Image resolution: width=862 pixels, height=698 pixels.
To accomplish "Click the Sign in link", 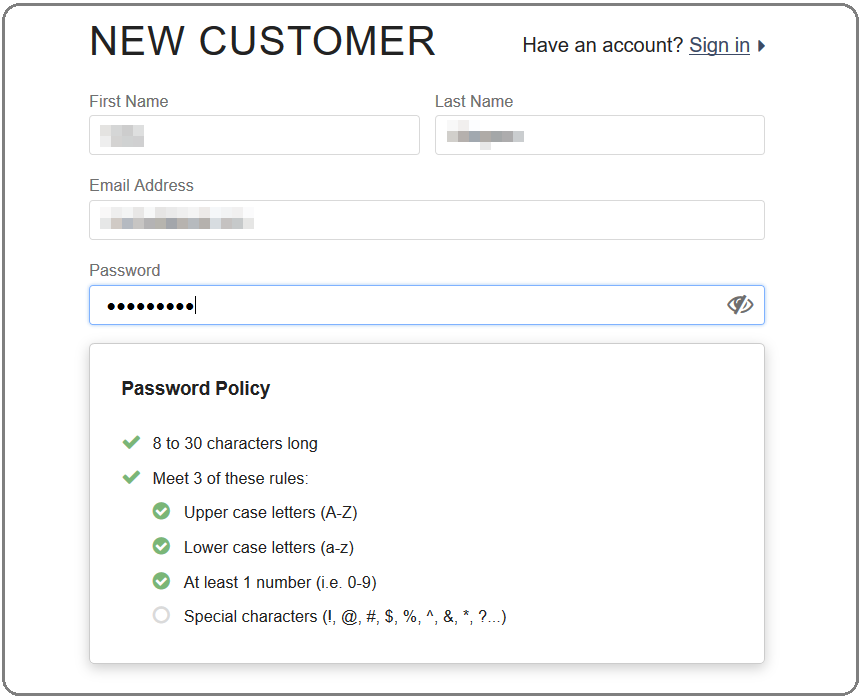I will (x=719, y=45).
